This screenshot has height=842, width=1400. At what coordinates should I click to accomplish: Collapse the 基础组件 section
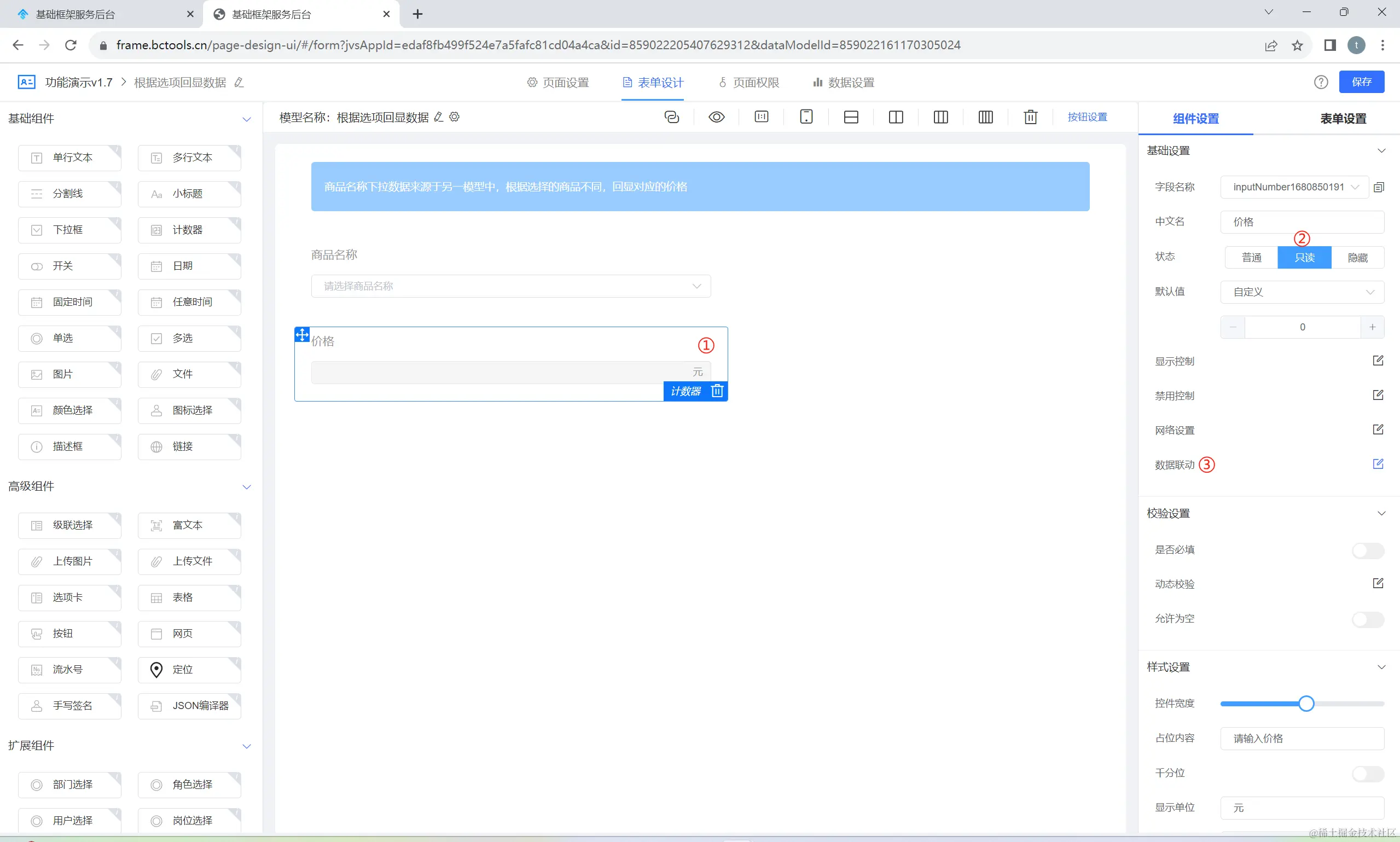pyautogui.click(x=246, y=119)
